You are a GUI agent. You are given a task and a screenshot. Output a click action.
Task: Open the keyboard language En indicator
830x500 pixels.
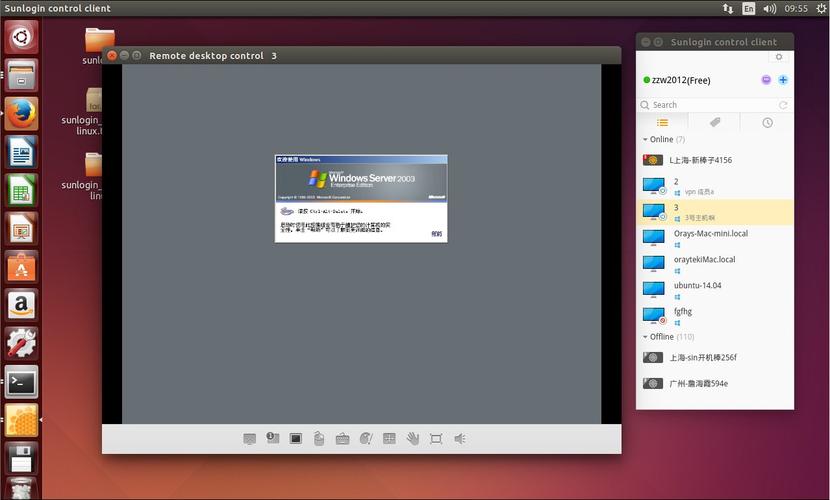tap(749, 8)
